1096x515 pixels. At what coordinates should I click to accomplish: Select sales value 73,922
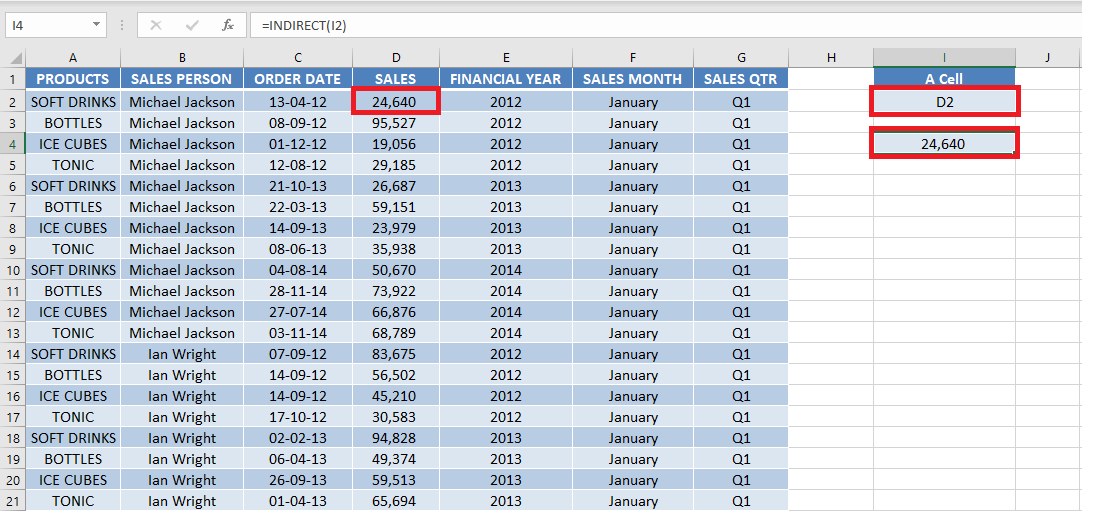[x=396, y=291]
